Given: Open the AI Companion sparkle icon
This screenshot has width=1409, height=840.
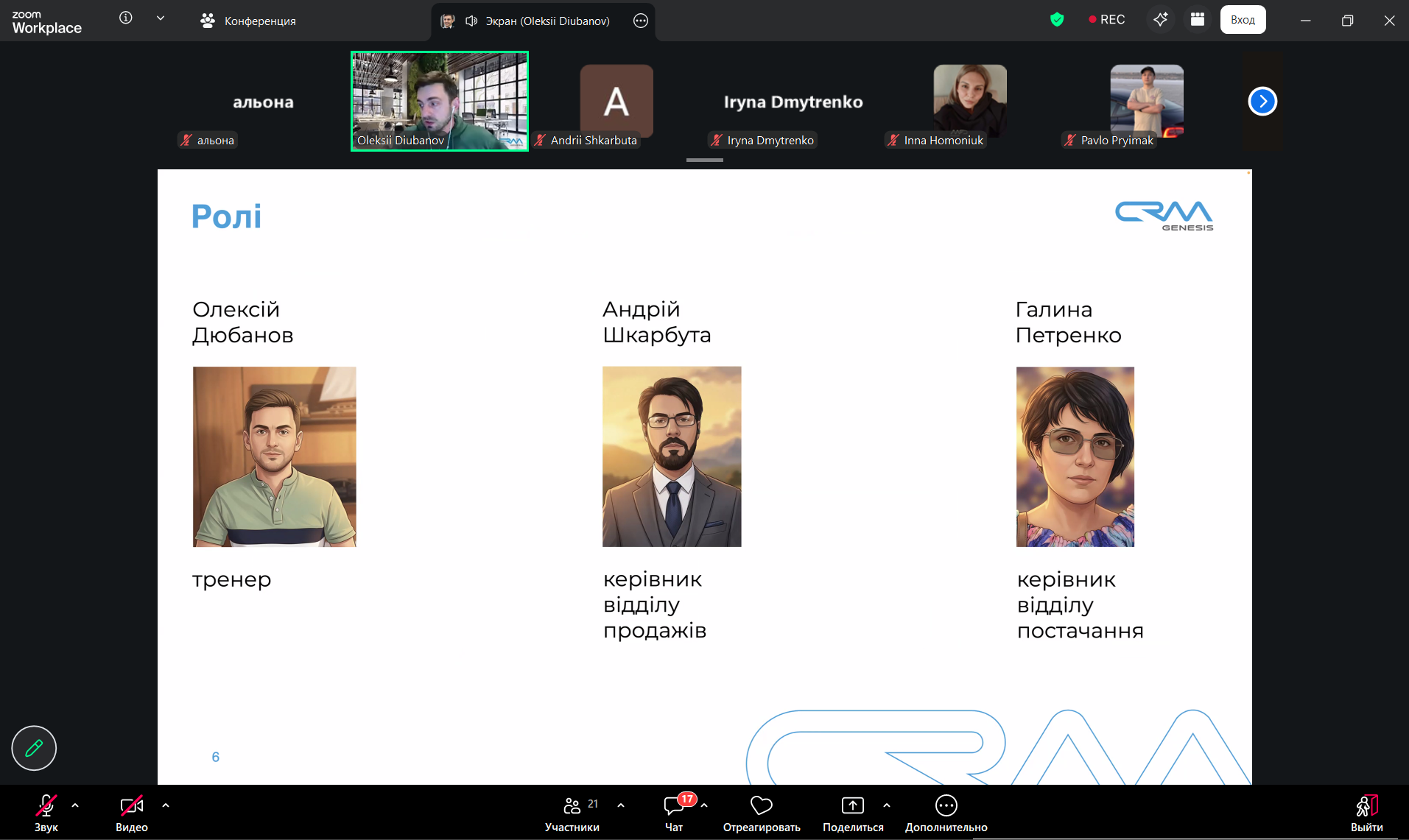Looking at the screenshot, I should (x=1160, y=20).
